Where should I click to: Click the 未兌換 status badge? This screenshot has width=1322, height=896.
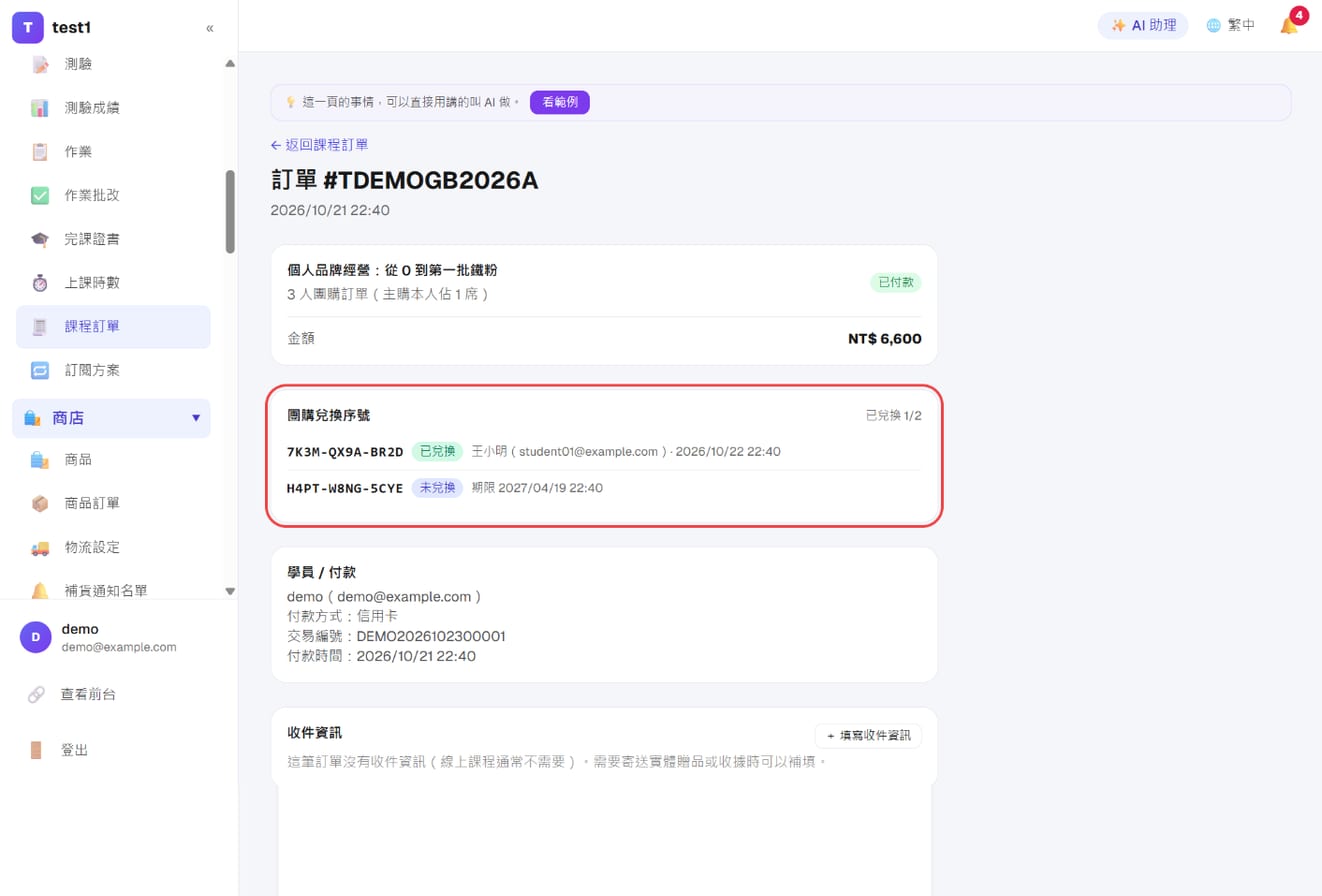point(437,488)
